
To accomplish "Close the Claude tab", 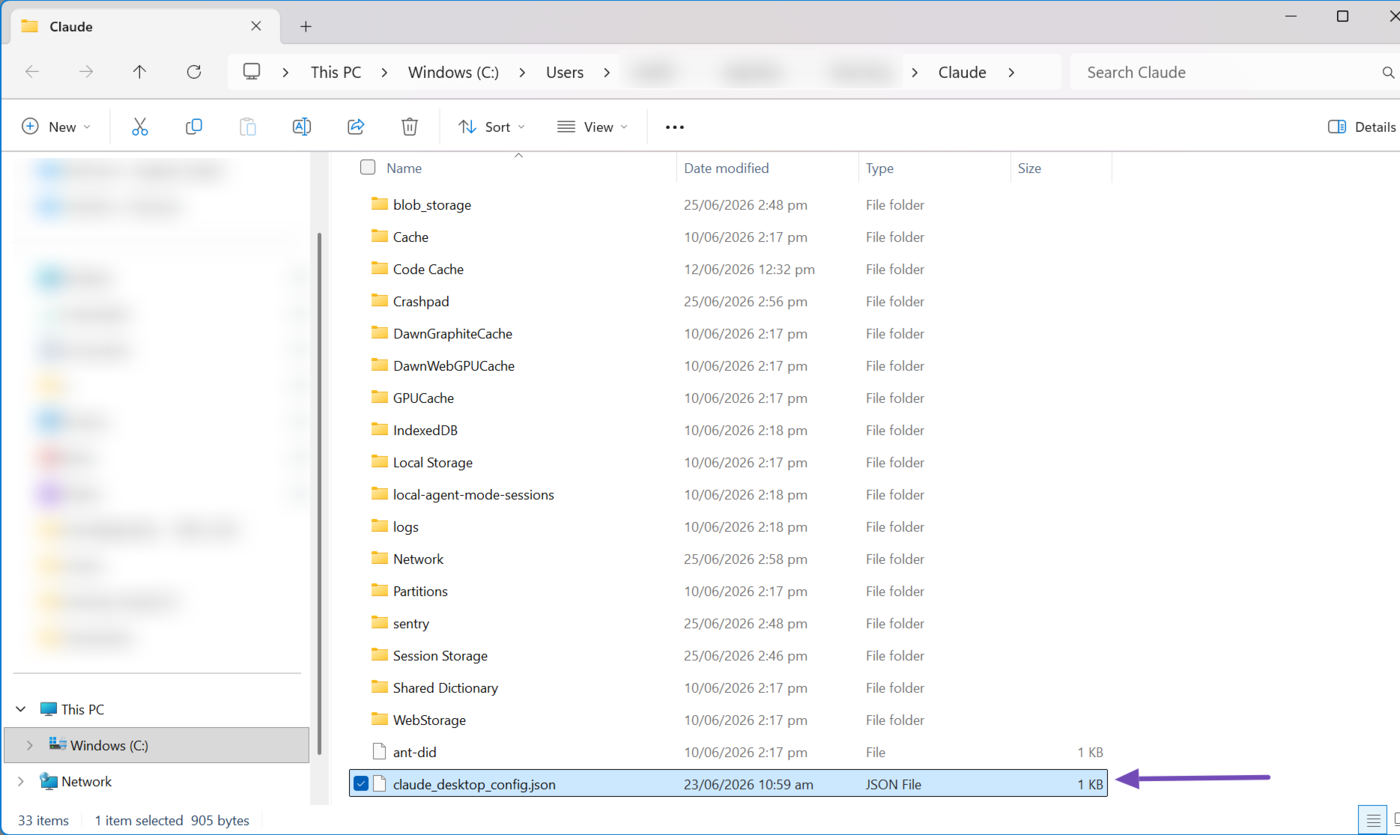I will point(256,27).
